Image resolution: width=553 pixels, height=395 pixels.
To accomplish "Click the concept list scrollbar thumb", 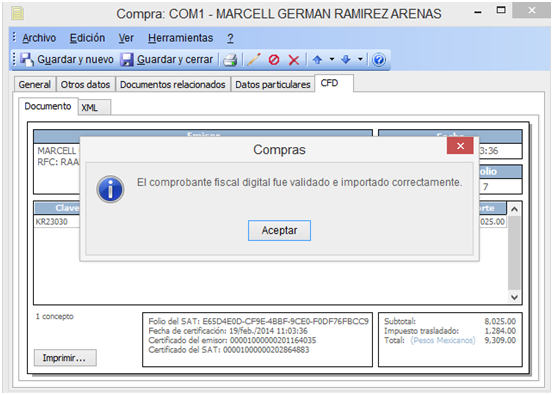I will tap(514, 253).
